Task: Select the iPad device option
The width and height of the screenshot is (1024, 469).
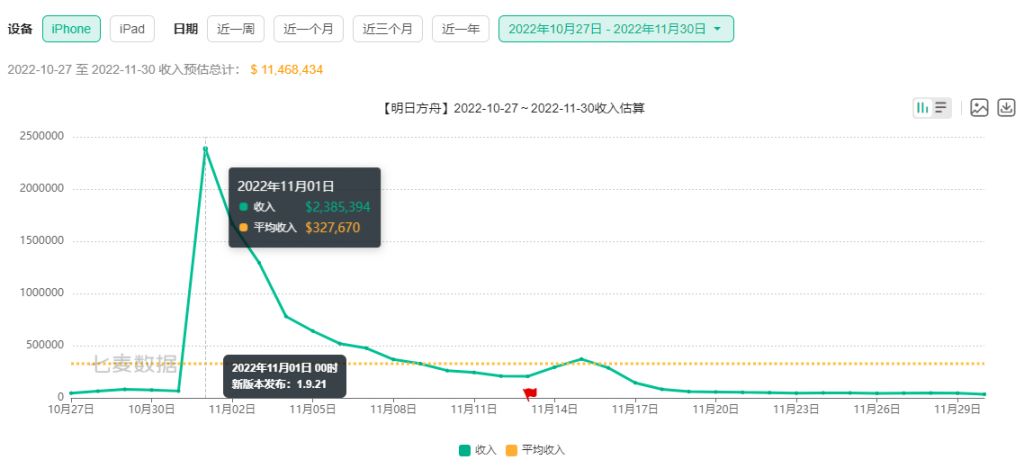Action: (x=132, y=29)
